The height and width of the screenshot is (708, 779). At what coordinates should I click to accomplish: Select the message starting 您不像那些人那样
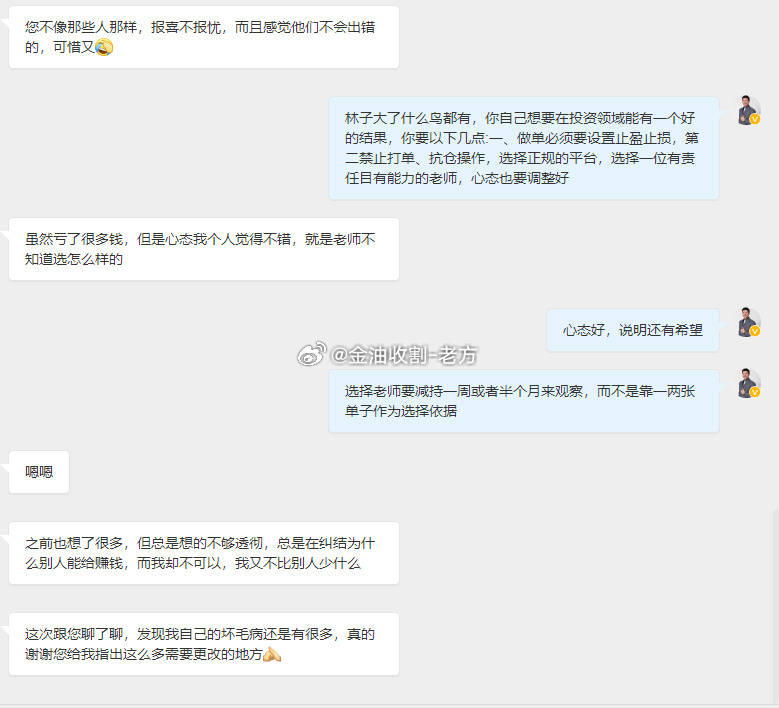pos(204,37)
